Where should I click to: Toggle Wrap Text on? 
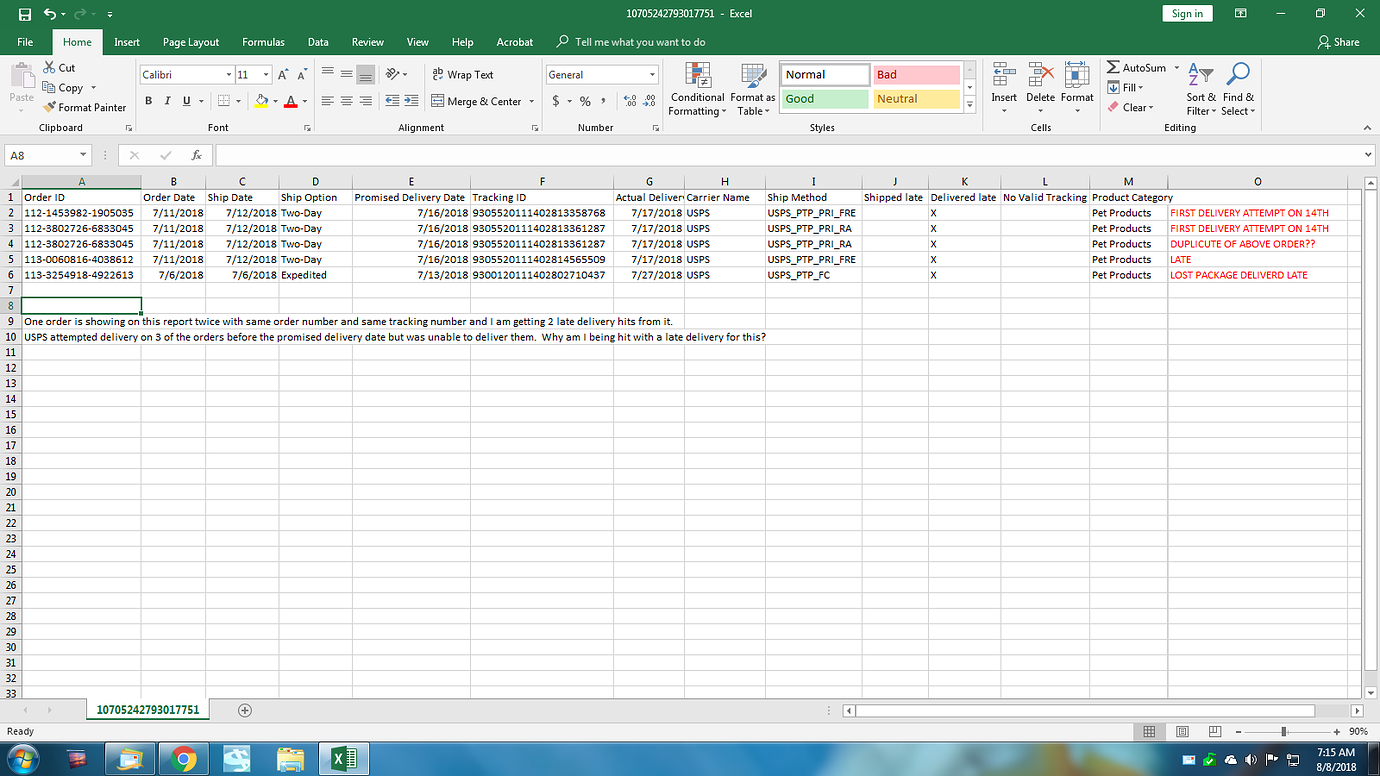pos(462,74)
